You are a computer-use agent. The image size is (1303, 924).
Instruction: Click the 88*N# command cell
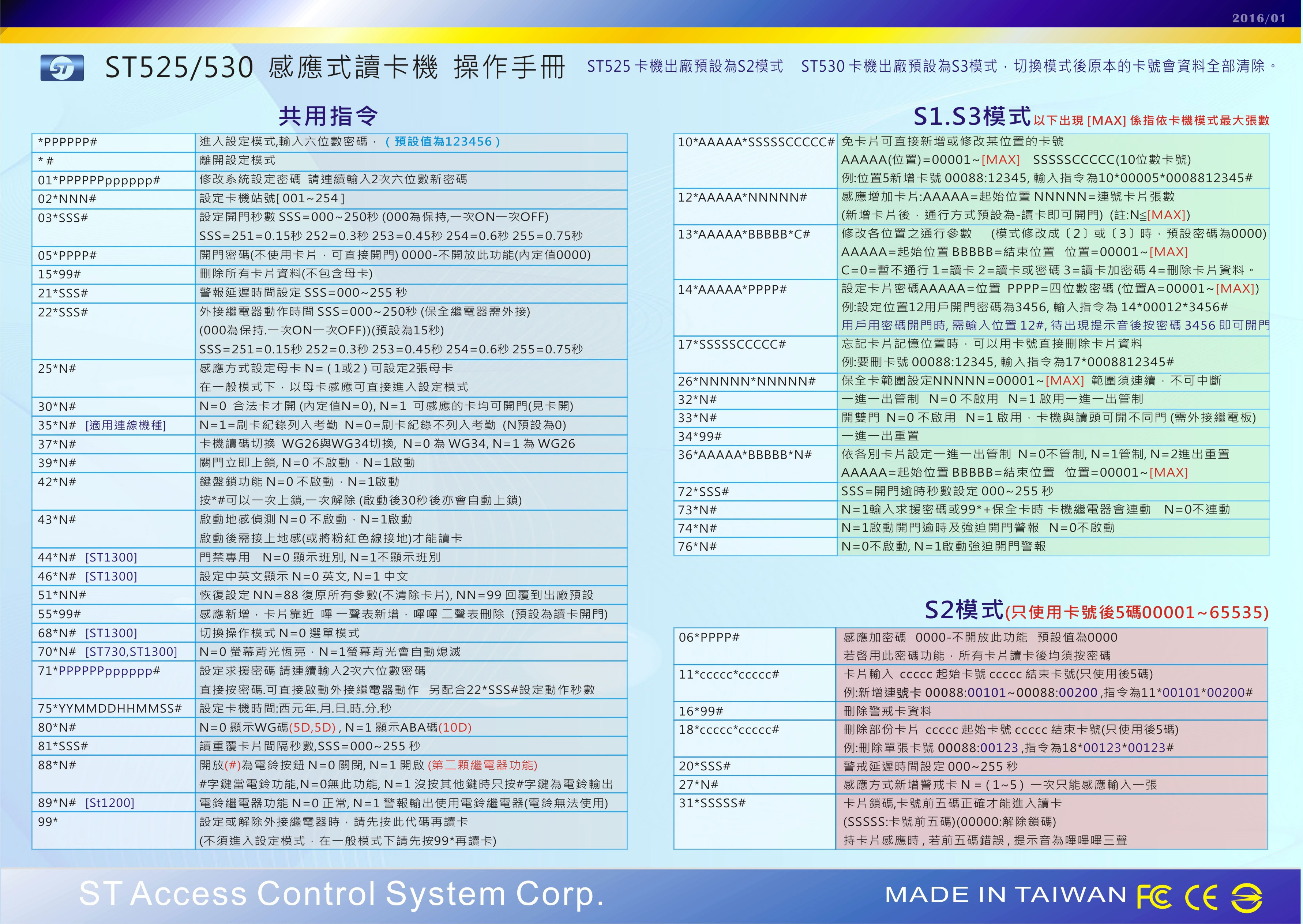tap(114, 774)
